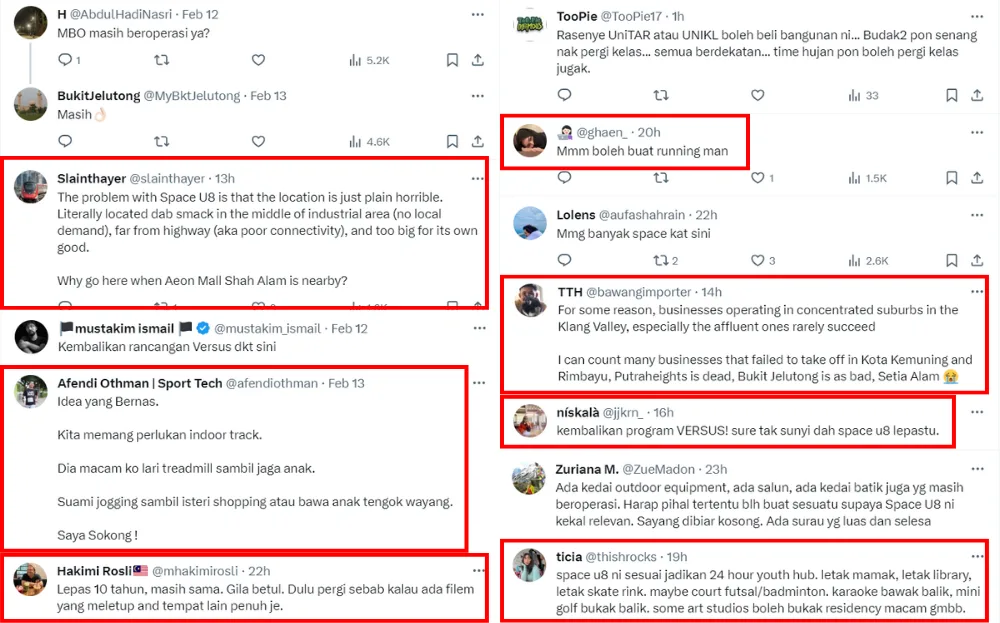1000x623 pixels.
Task: Open Zuriana M.'s profile name link
Action: pyautogui.click(x=587, y=468)
